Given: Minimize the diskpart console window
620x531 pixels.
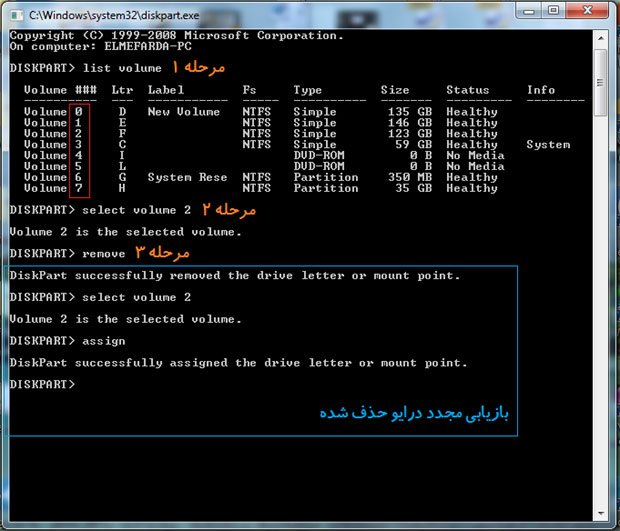Looking at the screenshot, I should 529,11.
